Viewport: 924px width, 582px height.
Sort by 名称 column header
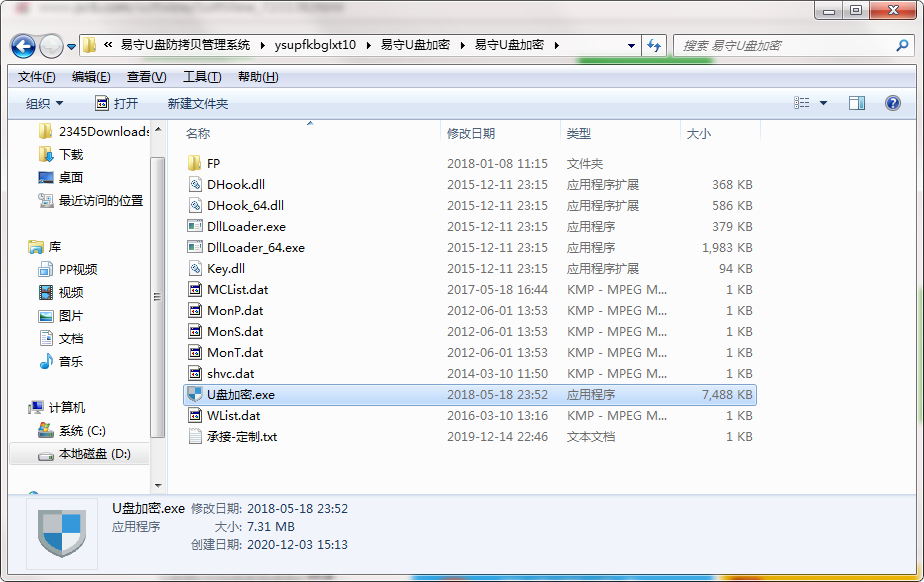click(x=198, y=134)
